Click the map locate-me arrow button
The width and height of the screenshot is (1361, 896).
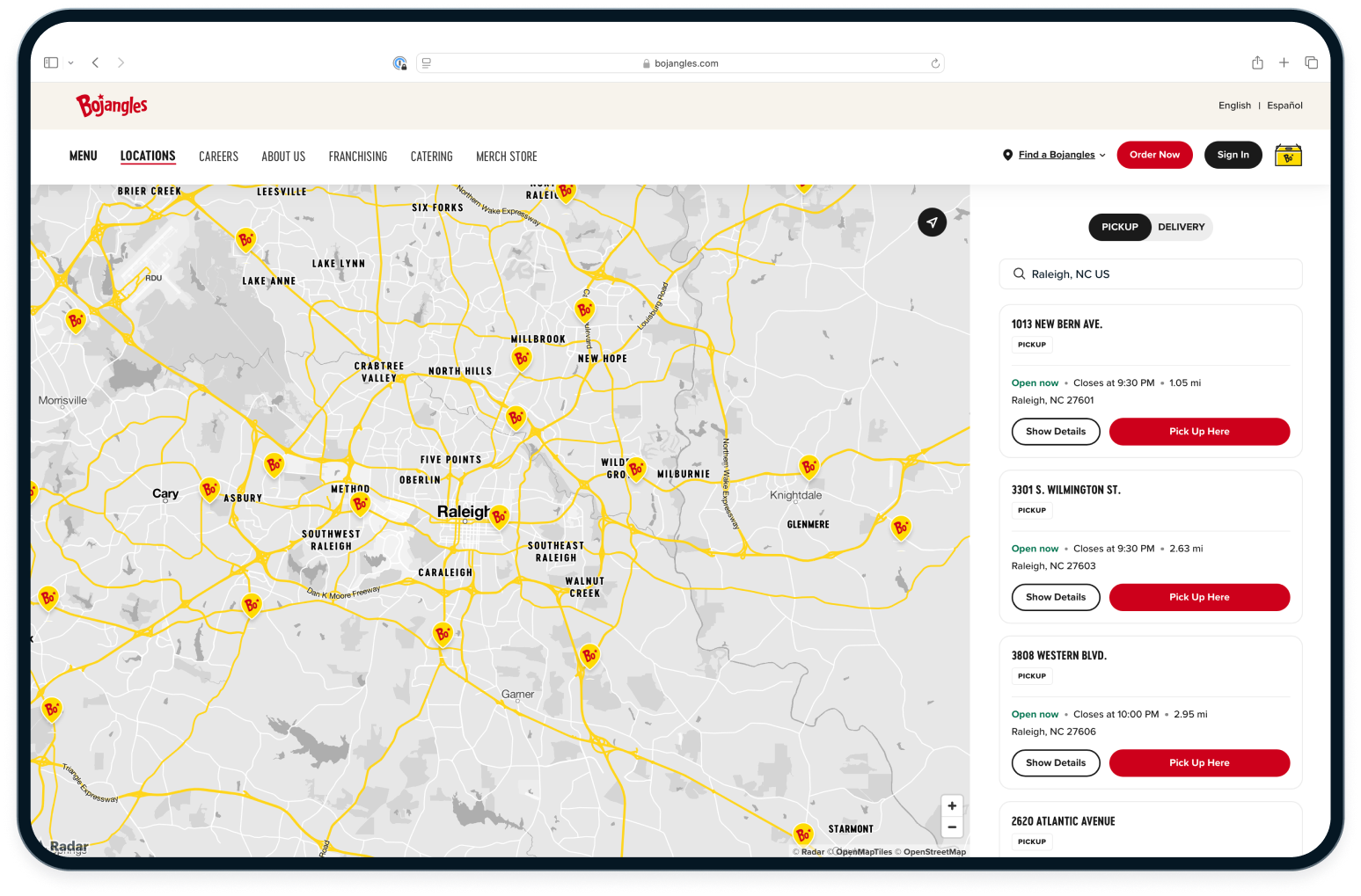click(933, 222)
